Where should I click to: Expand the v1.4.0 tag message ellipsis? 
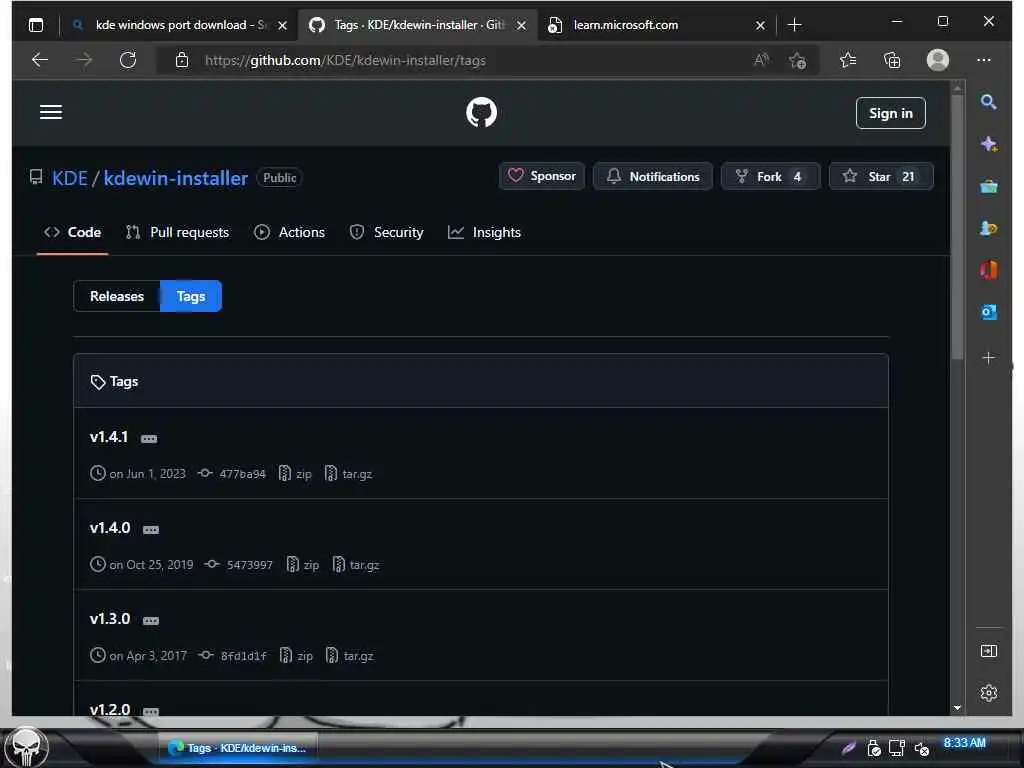point(151,530)
